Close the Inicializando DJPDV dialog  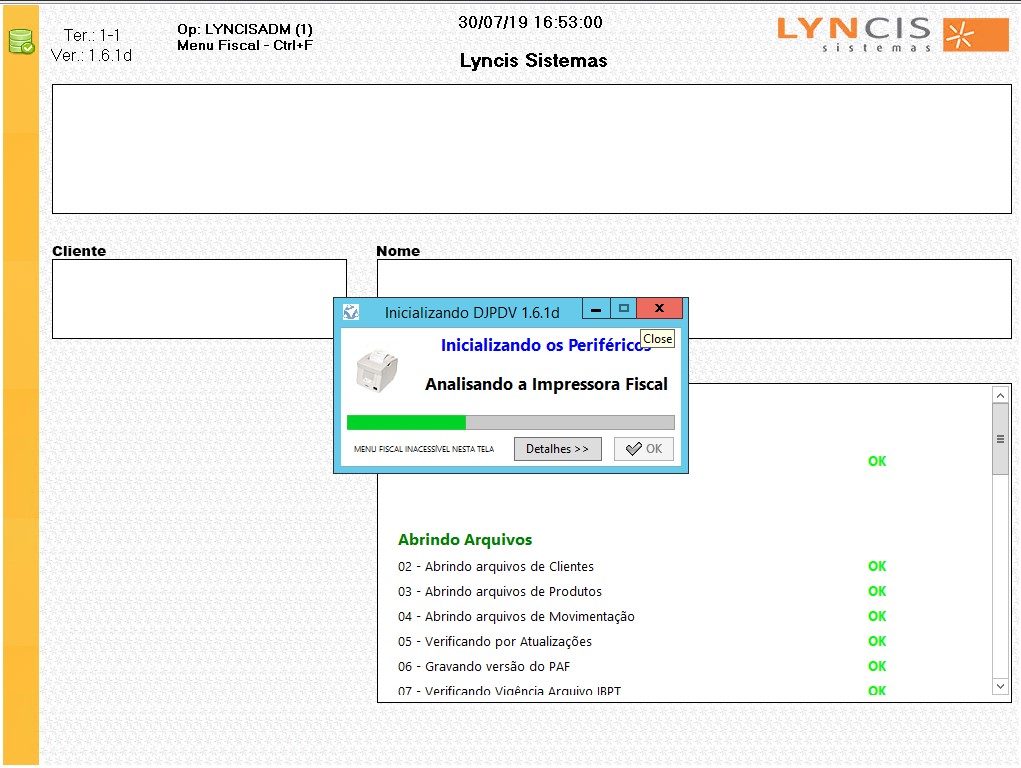point(659,309)
